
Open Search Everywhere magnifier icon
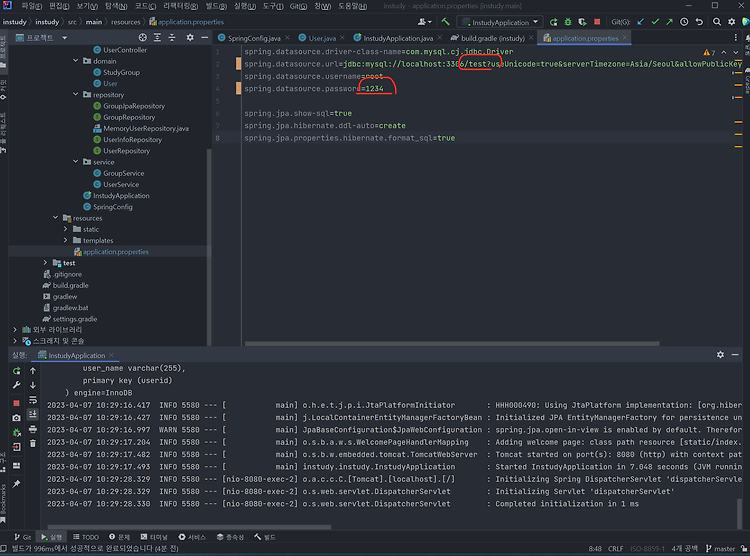(717, 22)
